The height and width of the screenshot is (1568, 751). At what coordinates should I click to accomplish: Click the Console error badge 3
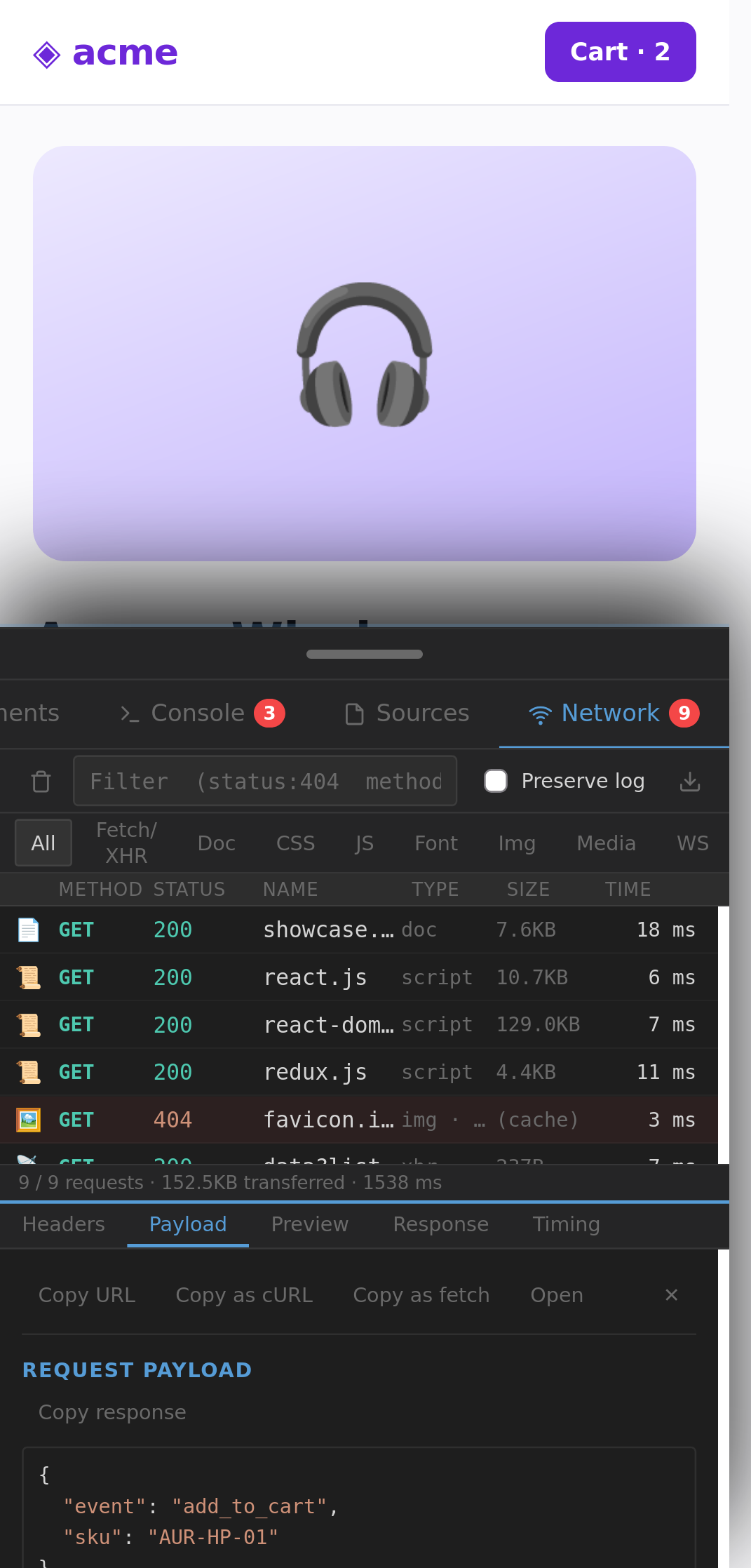269,713
